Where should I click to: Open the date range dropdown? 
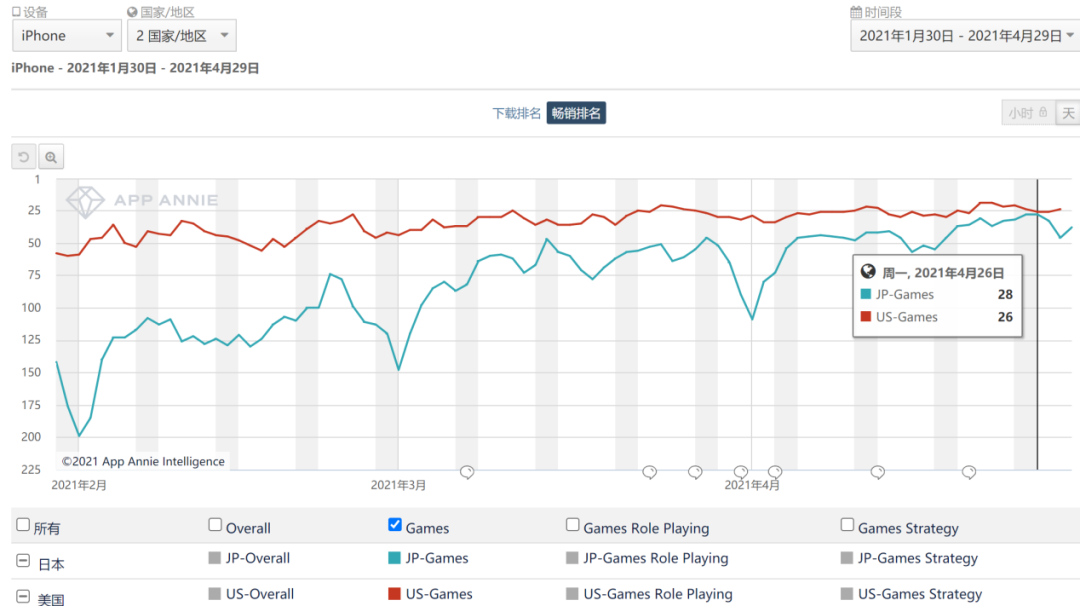tap(965, 35)
